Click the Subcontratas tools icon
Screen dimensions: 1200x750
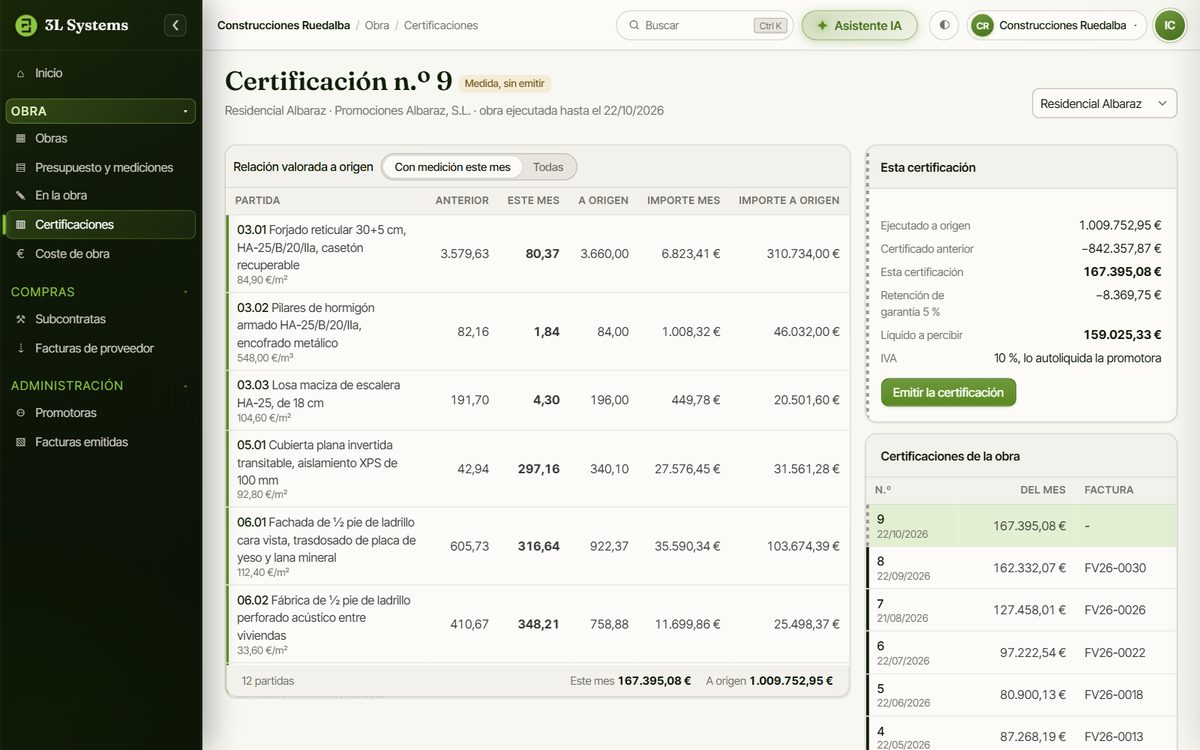click(x=20, y=319)
